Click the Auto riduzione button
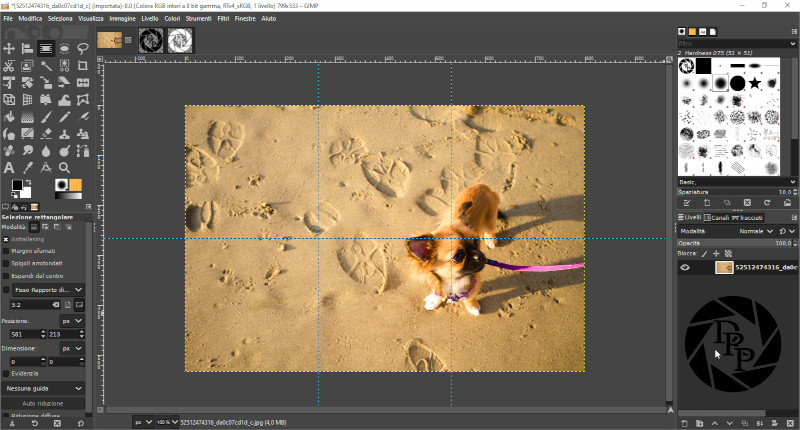The width and height of the screenshot is (800, 430). [45, 403]
